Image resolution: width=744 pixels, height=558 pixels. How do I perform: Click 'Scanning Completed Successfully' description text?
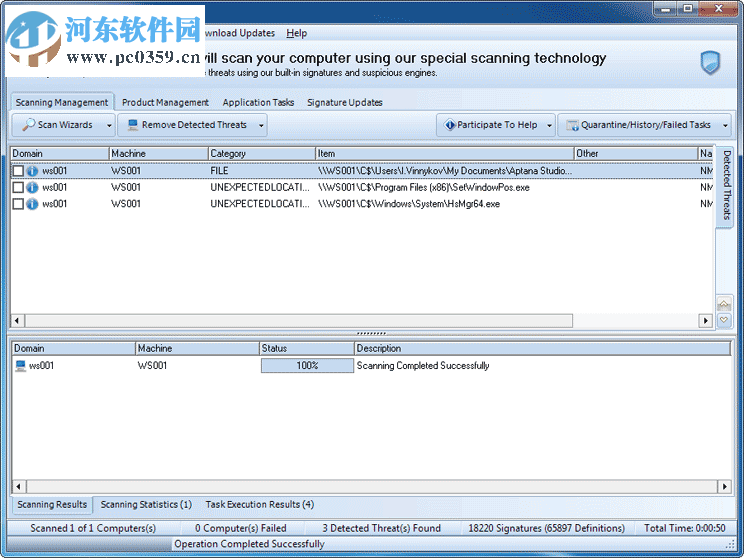(423, 366)
